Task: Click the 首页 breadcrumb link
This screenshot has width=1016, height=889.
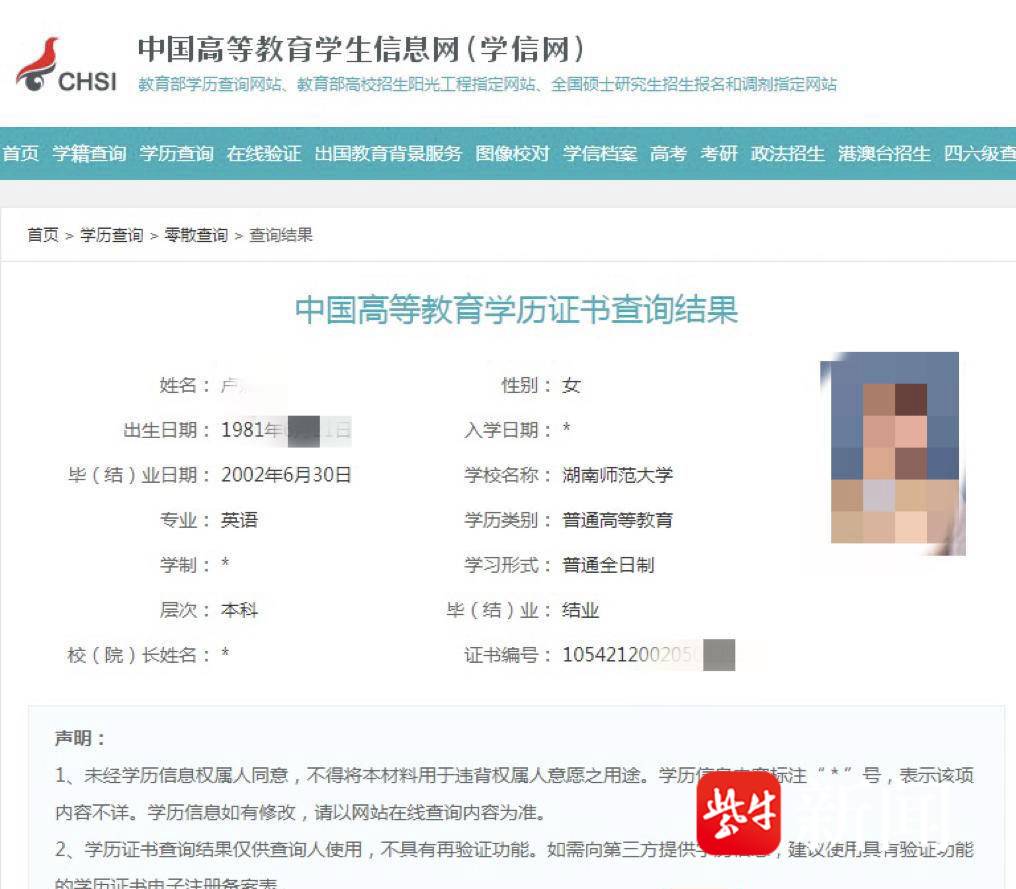Action: tap(43, 235)
